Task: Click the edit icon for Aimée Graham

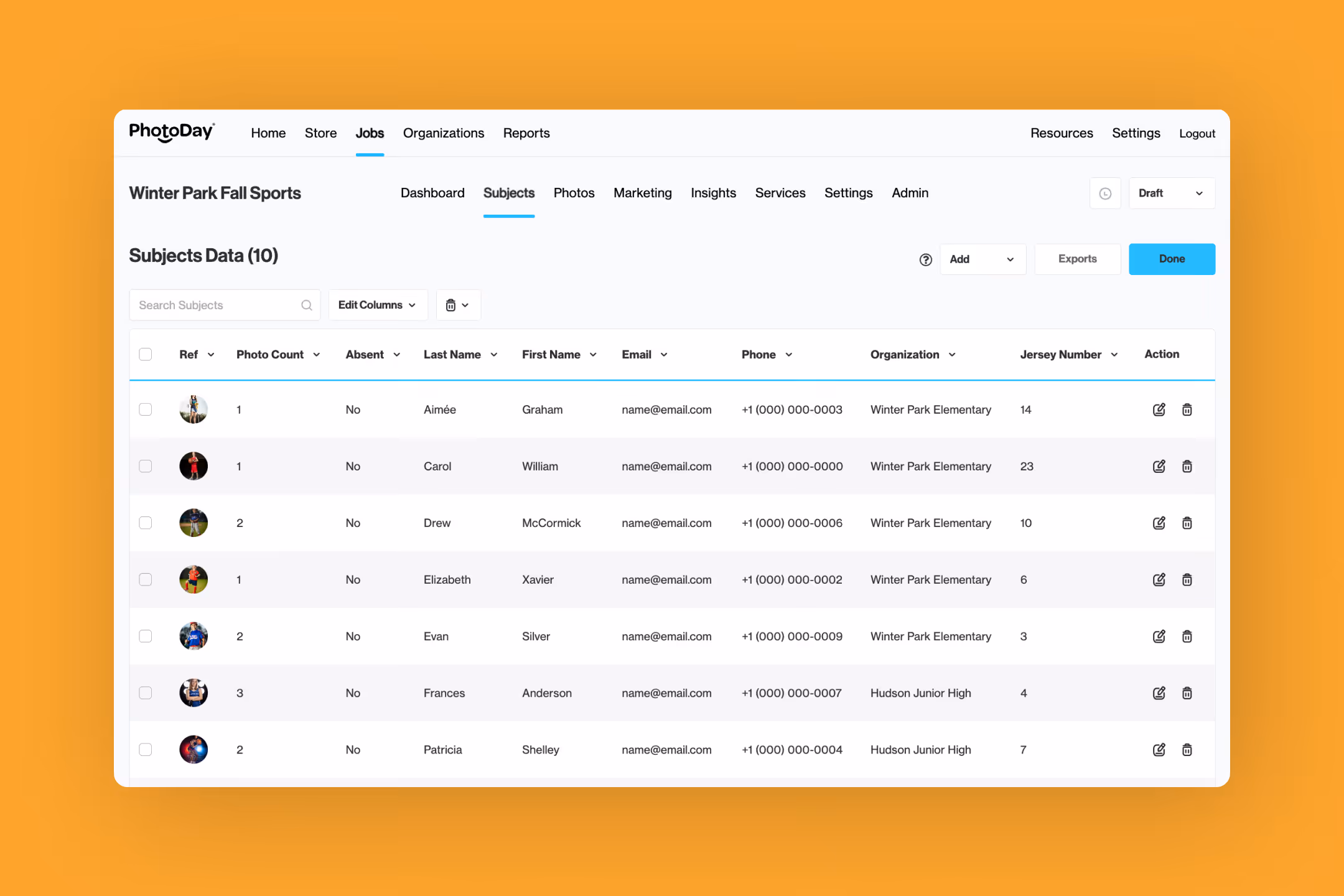Action: point(1159,409)
